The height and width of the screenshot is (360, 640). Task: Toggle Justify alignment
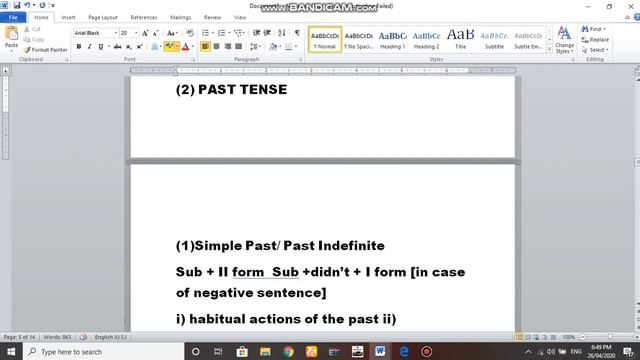click(238, 47)
